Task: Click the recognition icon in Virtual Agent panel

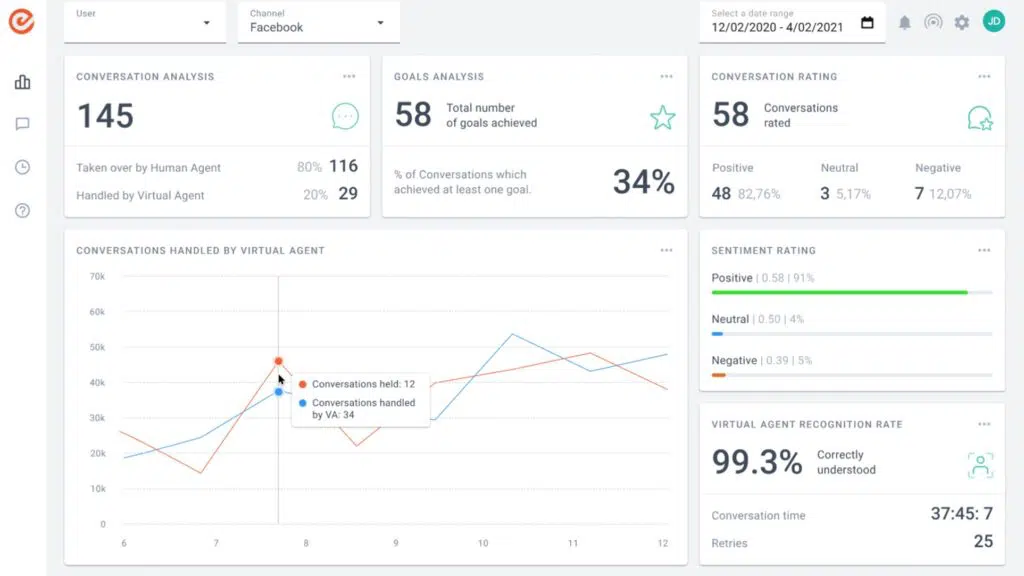Action: [981, 464]
